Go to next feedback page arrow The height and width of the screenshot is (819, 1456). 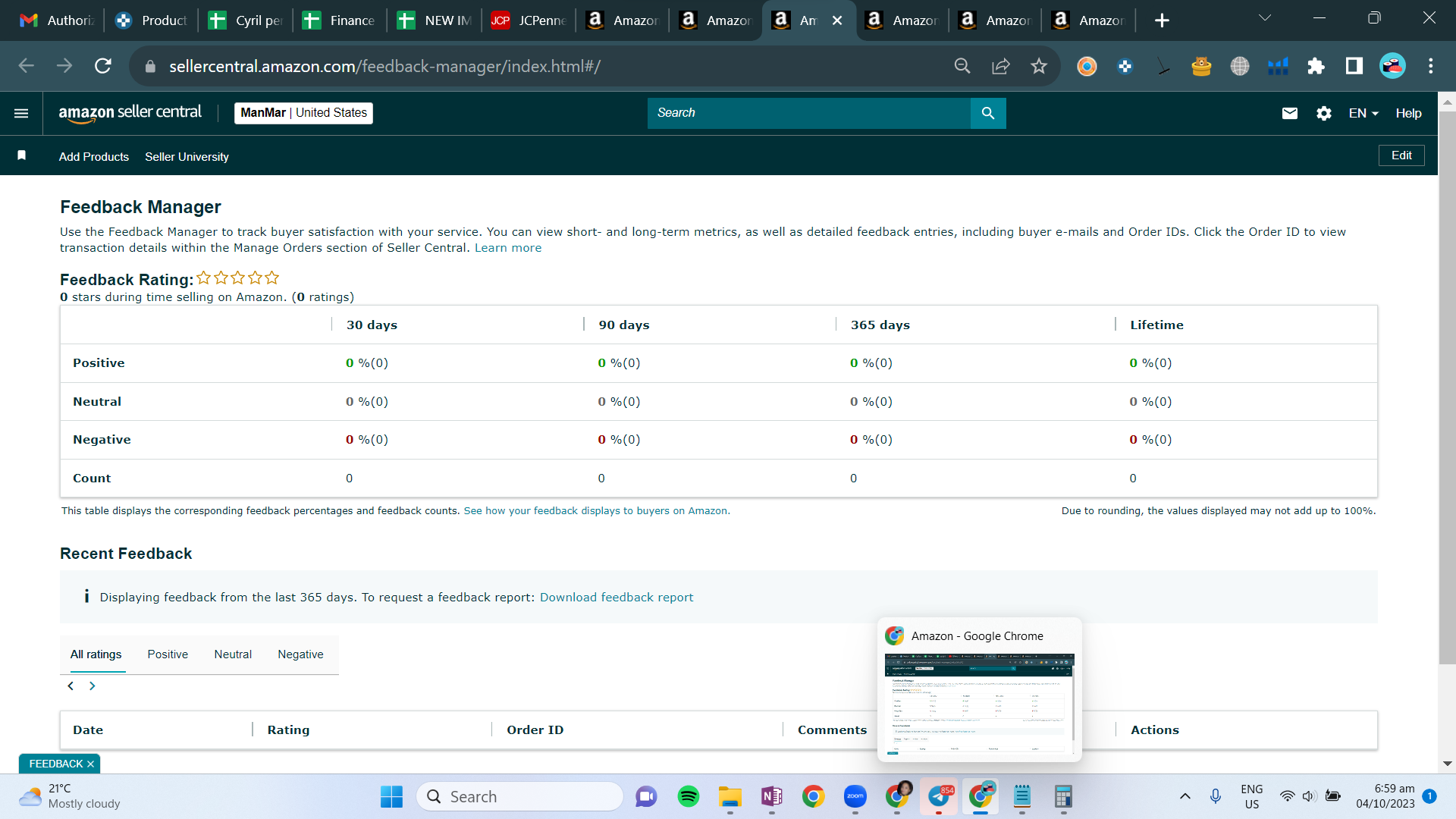93,686
